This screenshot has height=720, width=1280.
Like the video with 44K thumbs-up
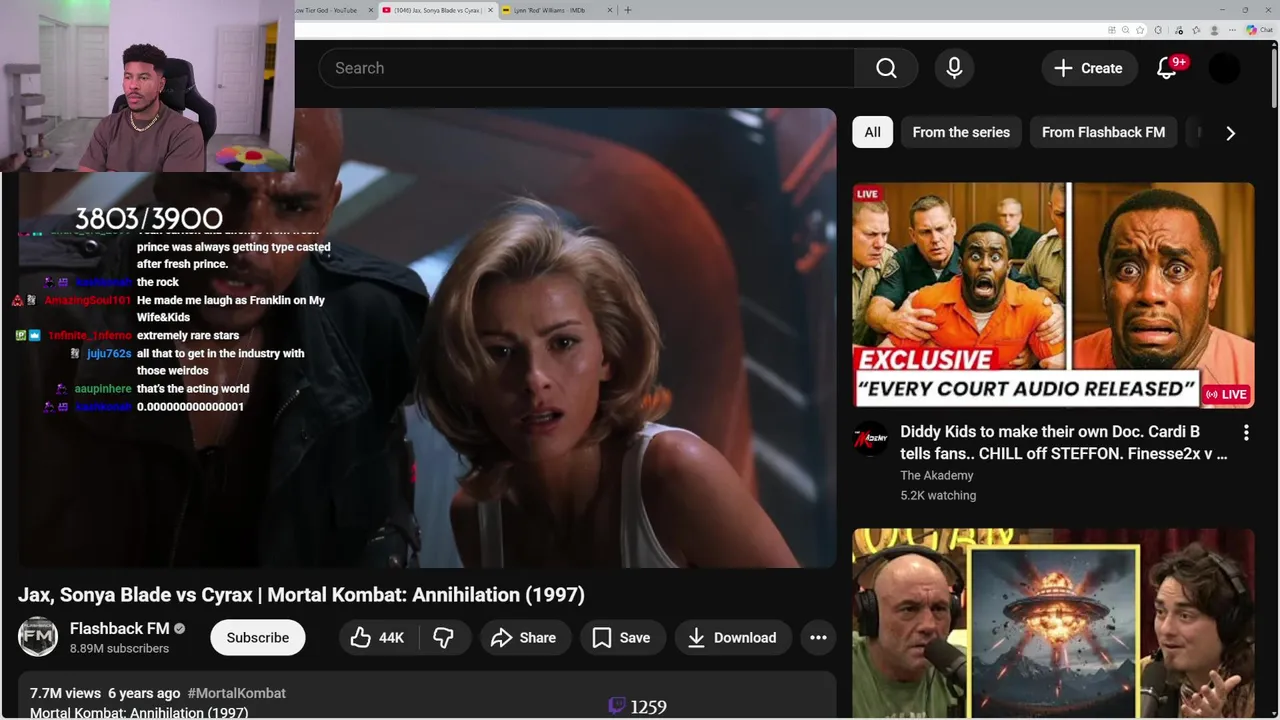click(x=378, y=638)
